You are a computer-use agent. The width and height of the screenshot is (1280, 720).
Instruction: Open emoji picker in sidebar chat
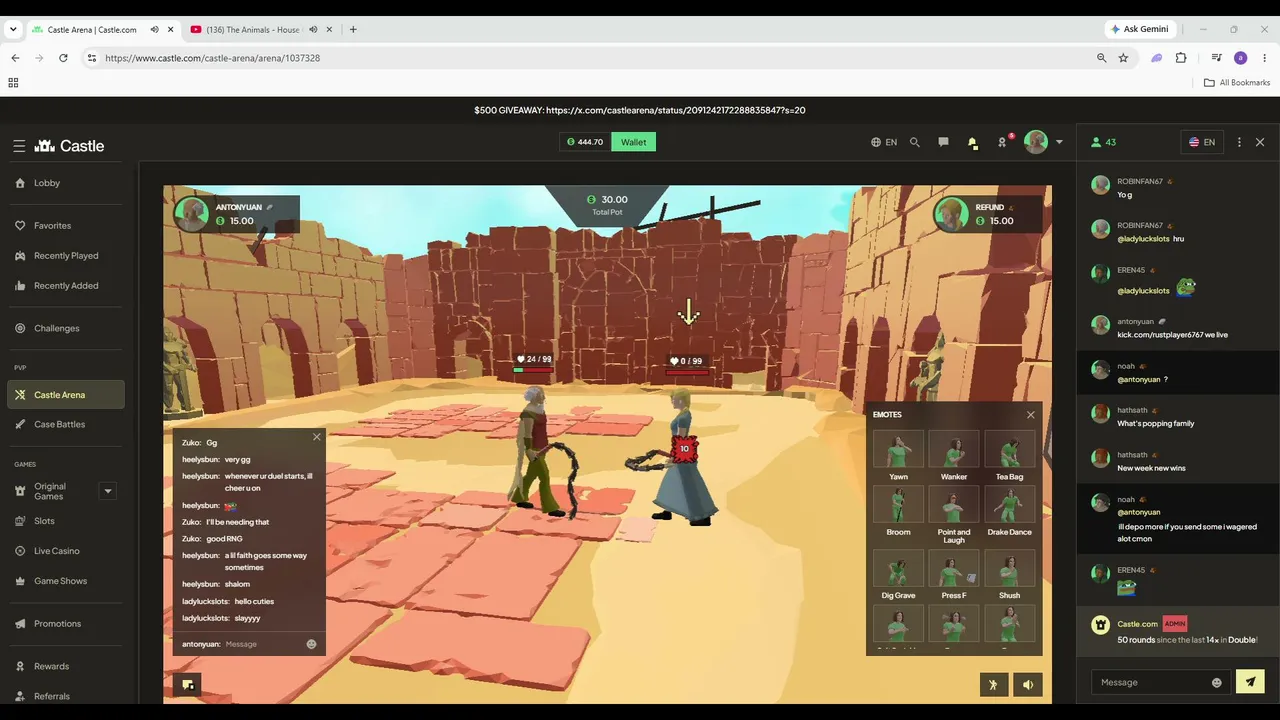[x=1217, y=683]
